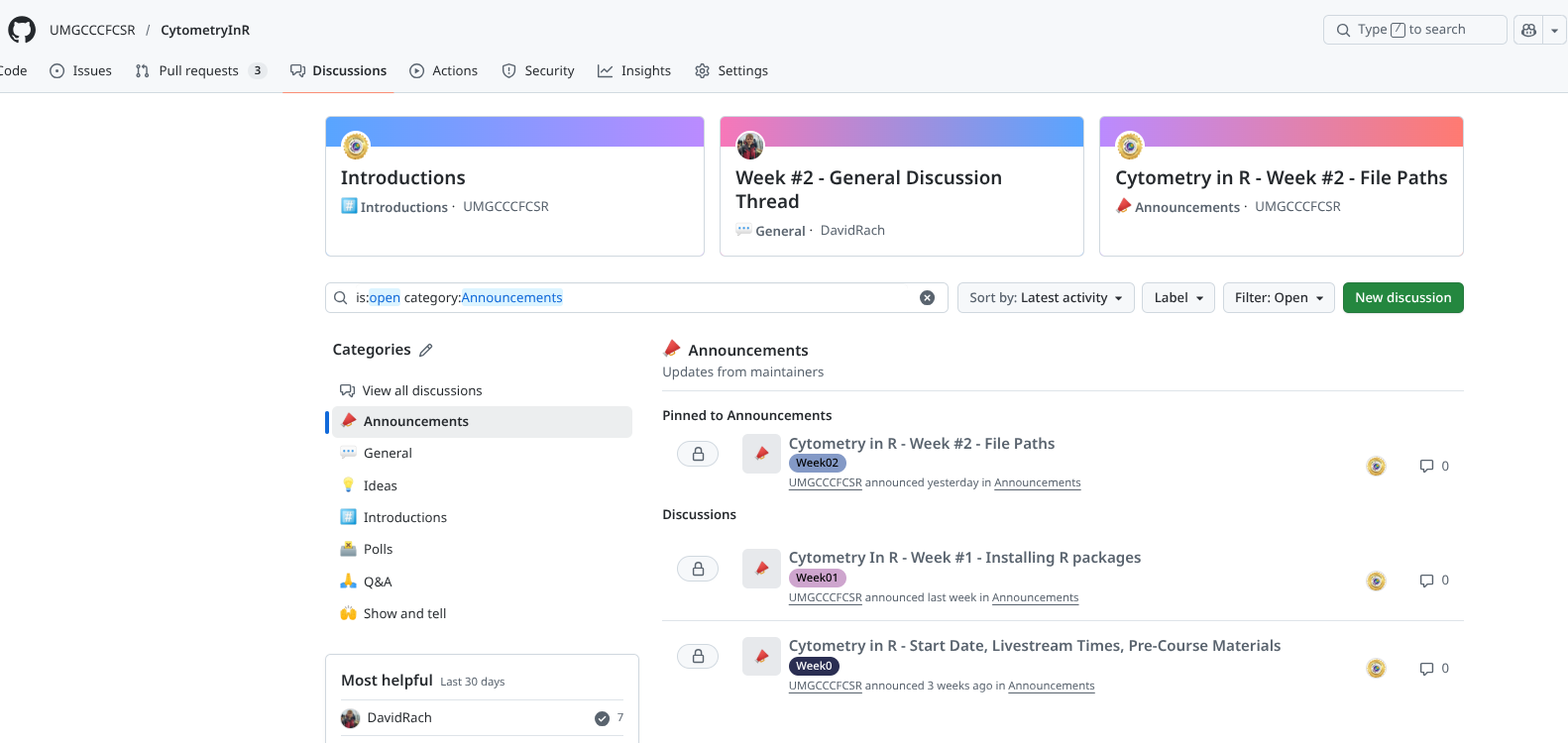Screen dimensions: 1568x743
Task: Click lock icon on Week #2 File Paths
Action: click(x=698, y=454)
